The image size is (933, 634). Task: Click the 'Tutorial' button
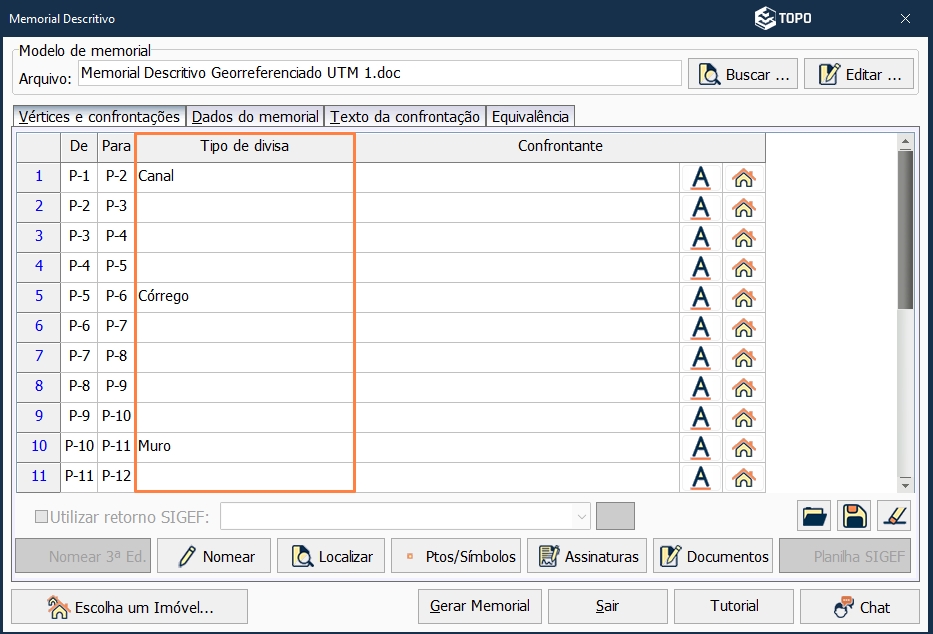click(735, 606)
